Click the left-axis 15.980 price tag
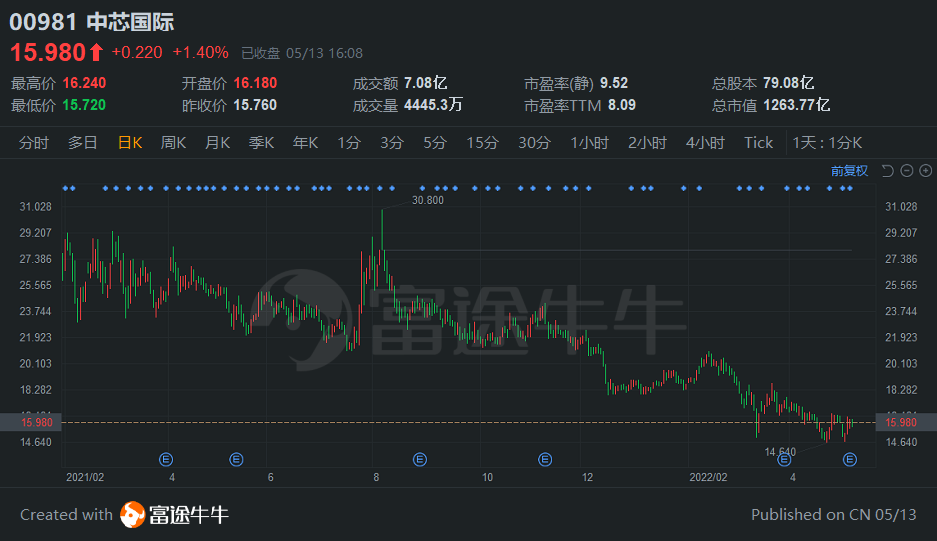937x541 pixels. click(x=30, y=423)
